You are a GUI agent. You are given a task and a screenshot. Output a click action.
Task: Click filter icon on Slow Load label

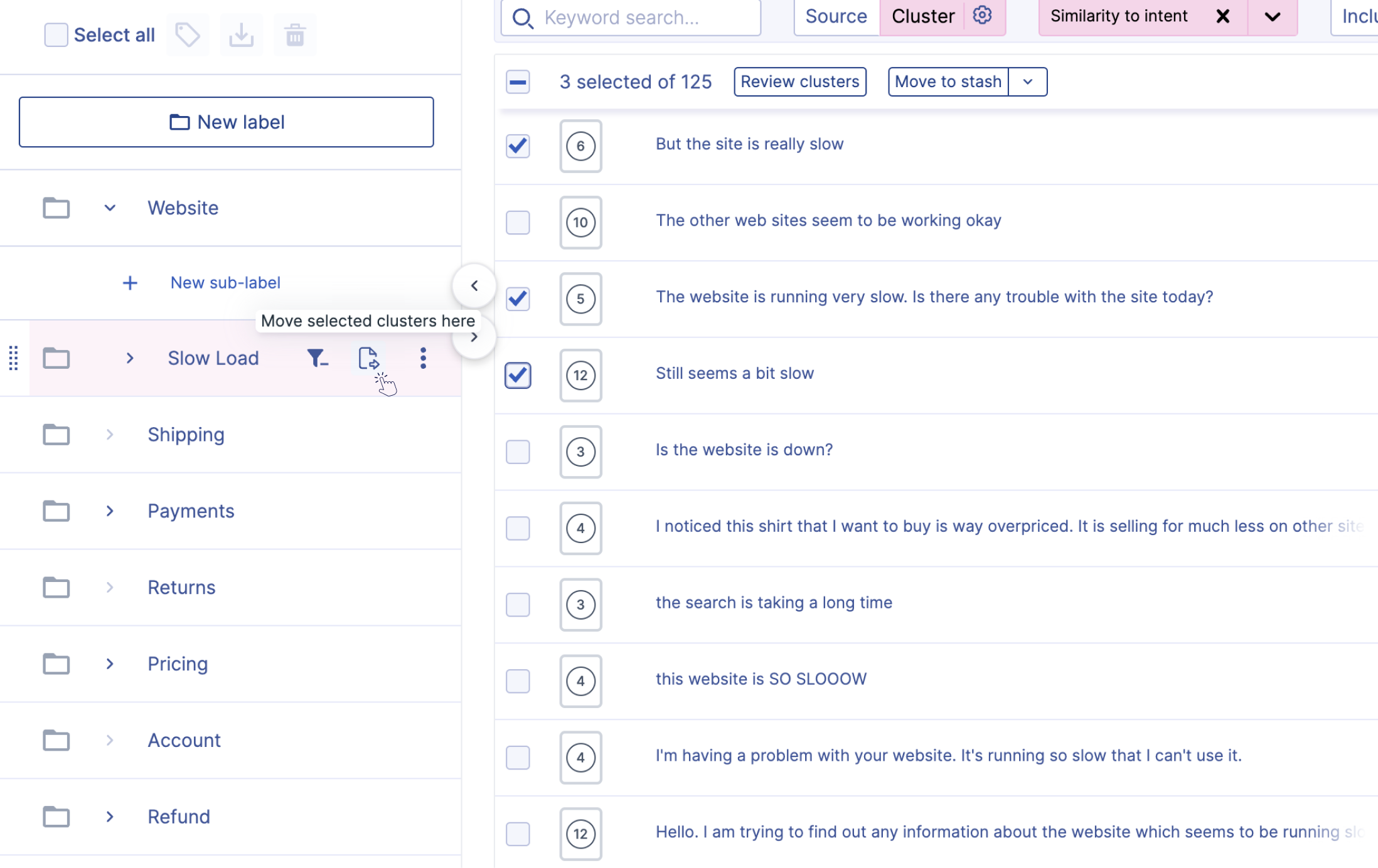317,358
